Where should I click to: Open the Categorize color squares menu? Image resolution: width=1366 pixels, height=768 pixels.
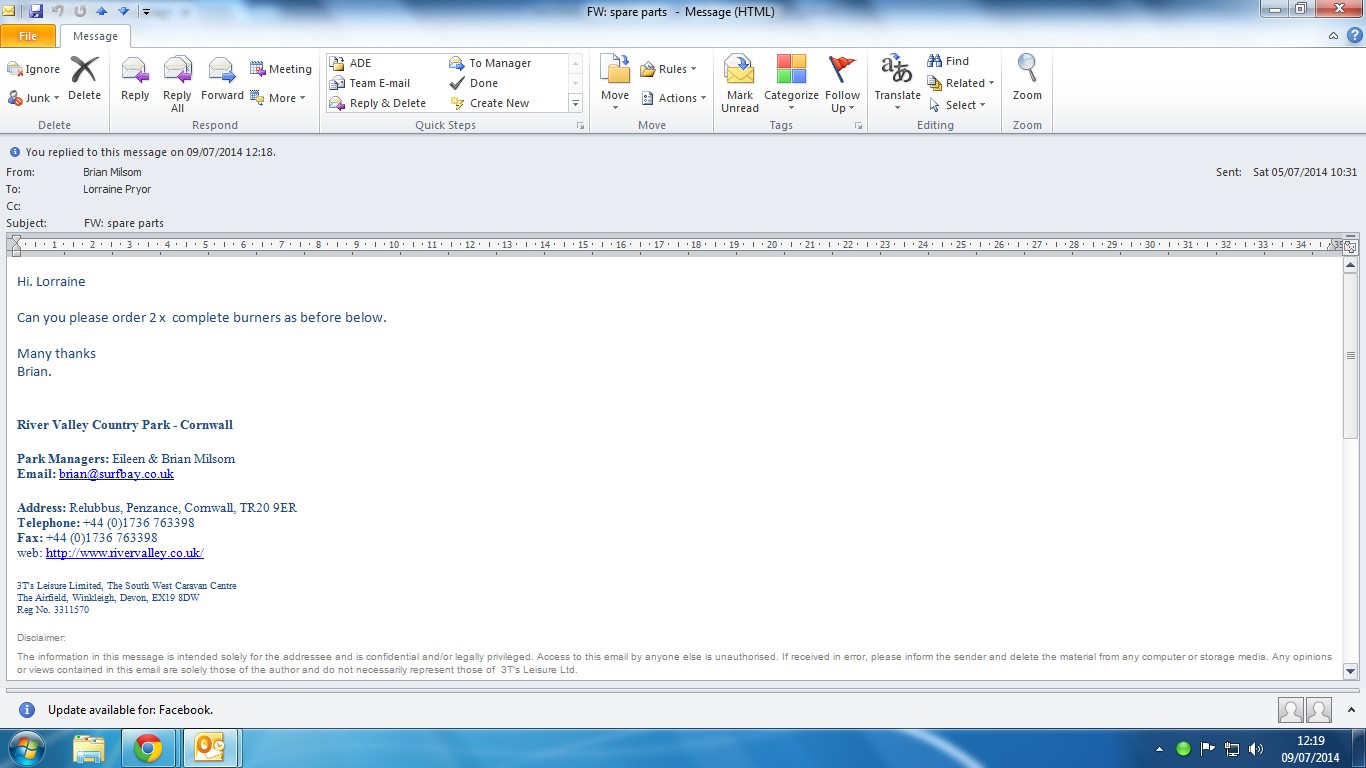(x=791, y=82)
